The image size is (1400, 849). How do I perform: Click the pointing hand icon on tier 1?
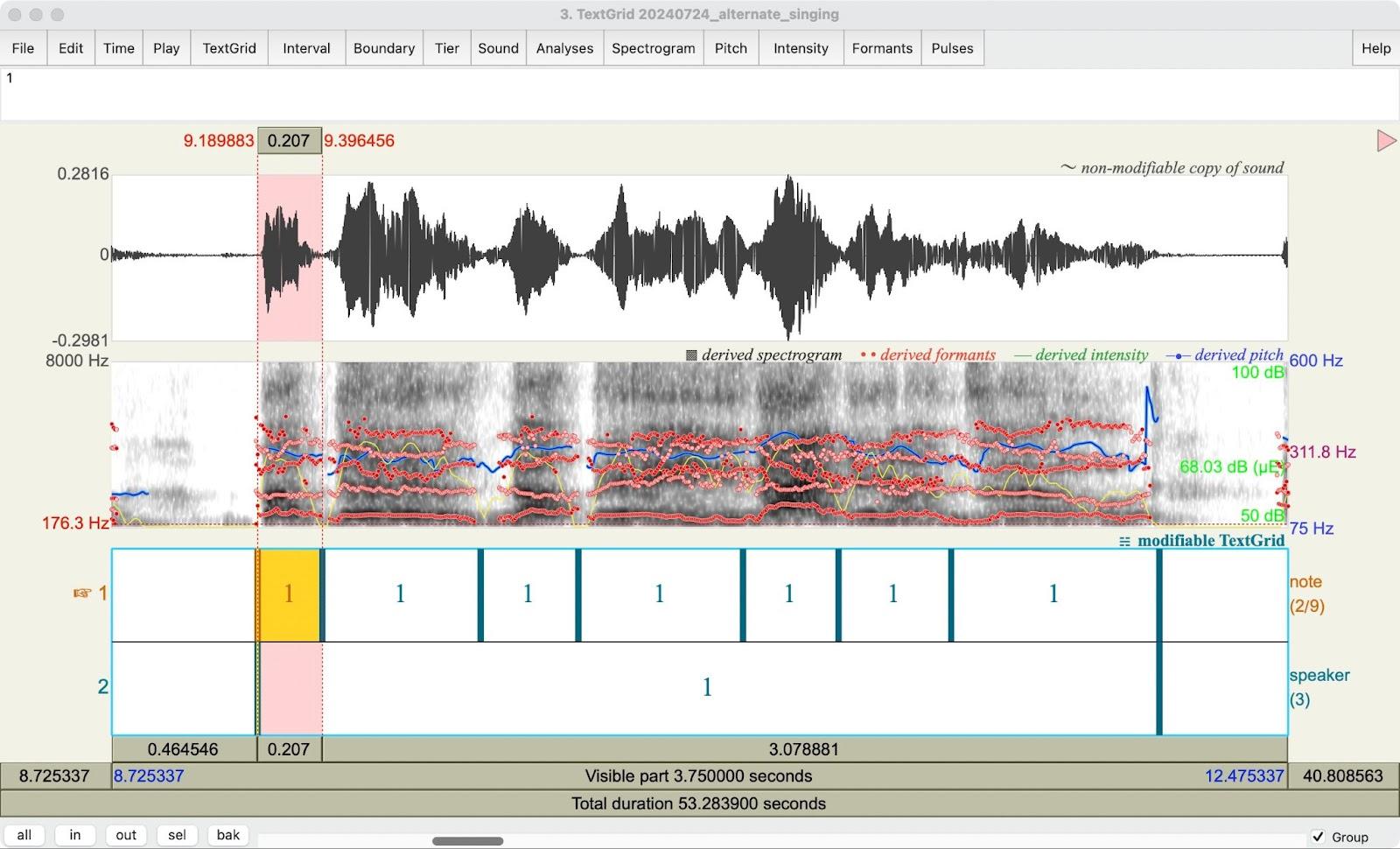[82, 593]
